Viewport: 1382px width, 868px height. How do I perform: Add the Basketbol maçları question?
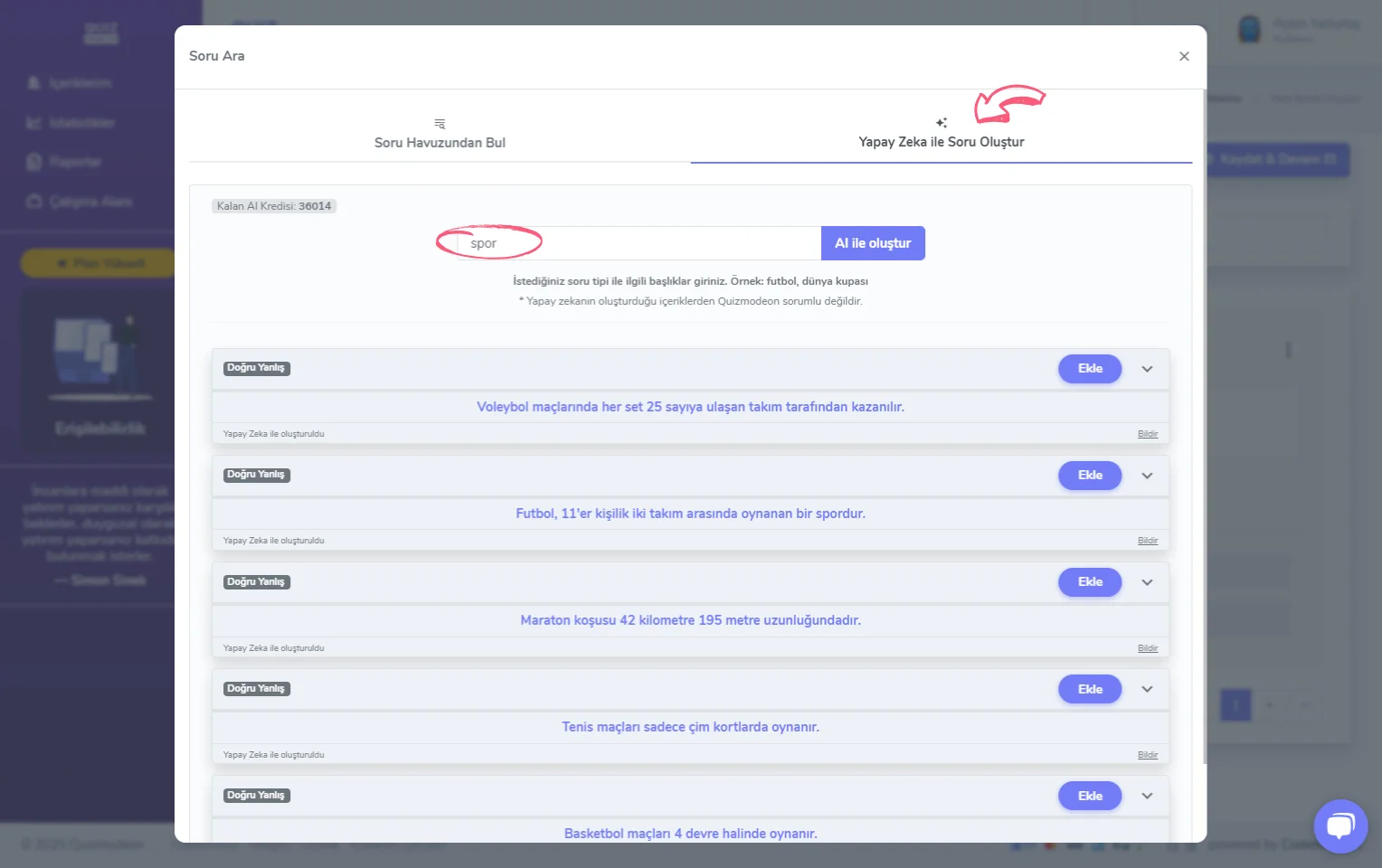(x=1090, y=796)
